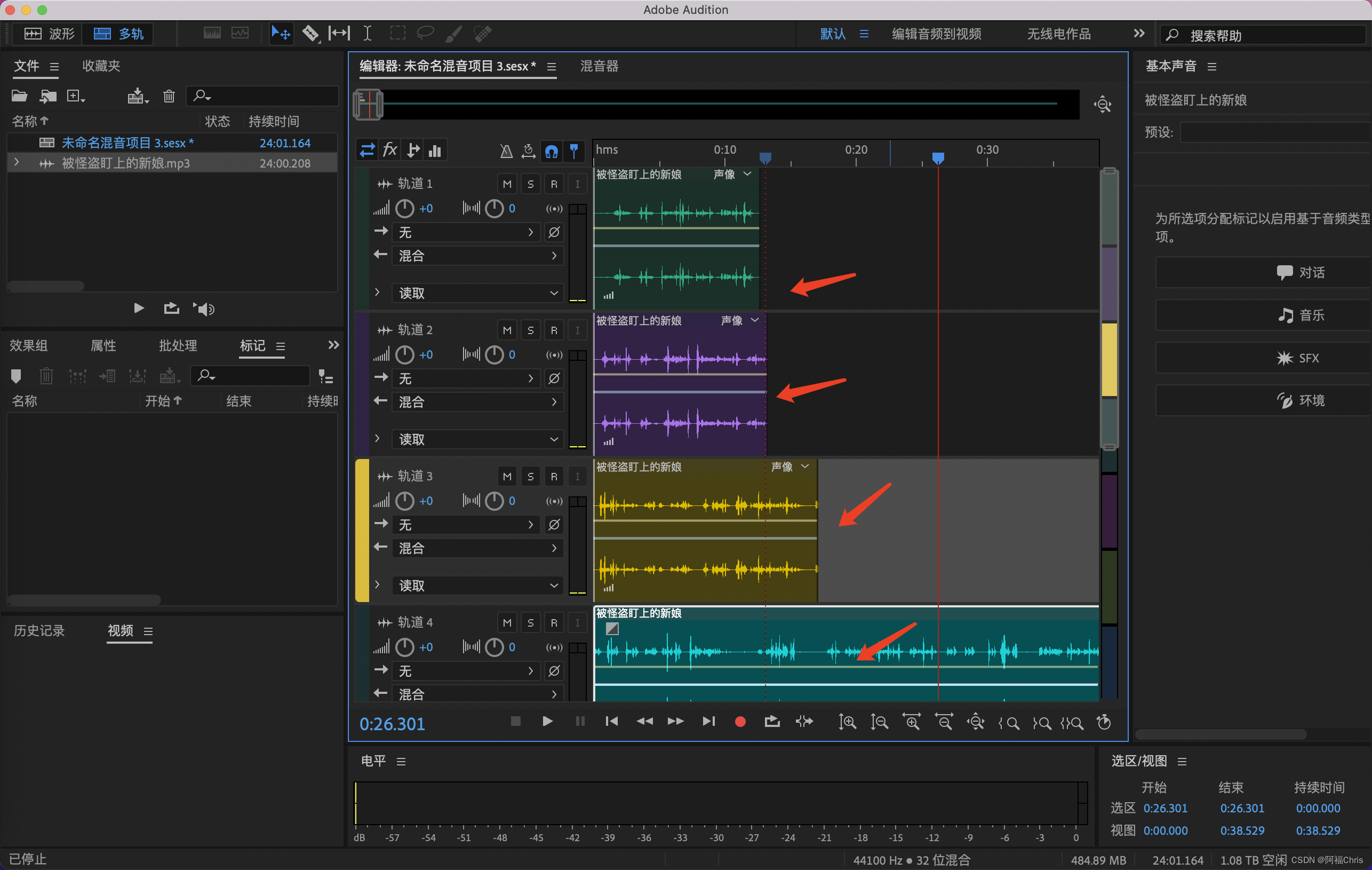Viewport: 1372px width, 870px height.
Task: Click the Fast Forward button
Action: click(676, 721)
